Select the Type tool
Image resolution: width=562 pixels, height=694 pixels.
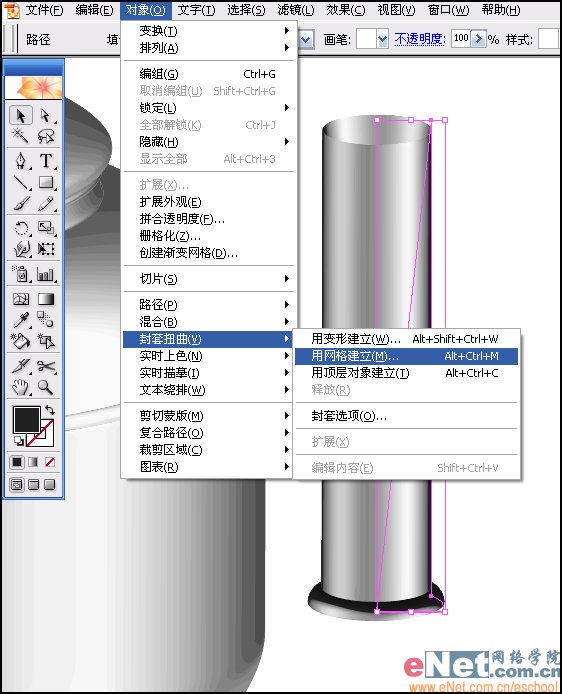point(46,161)
